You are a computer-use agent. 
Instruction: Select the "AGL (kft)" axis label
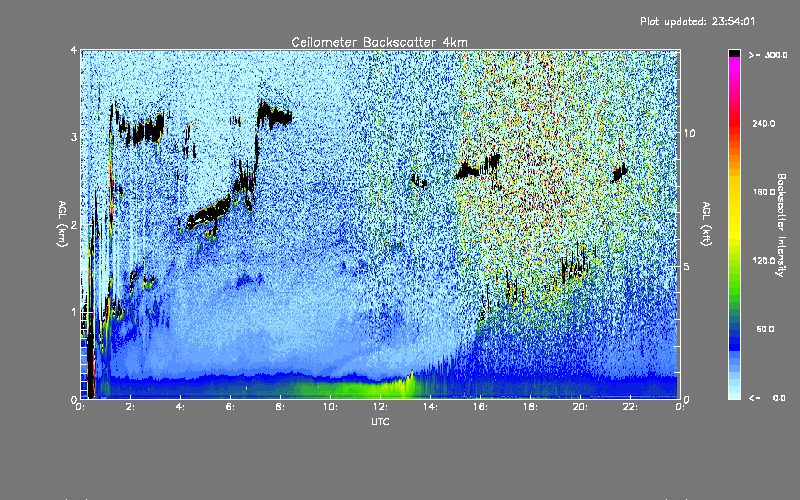click(706, 224)
